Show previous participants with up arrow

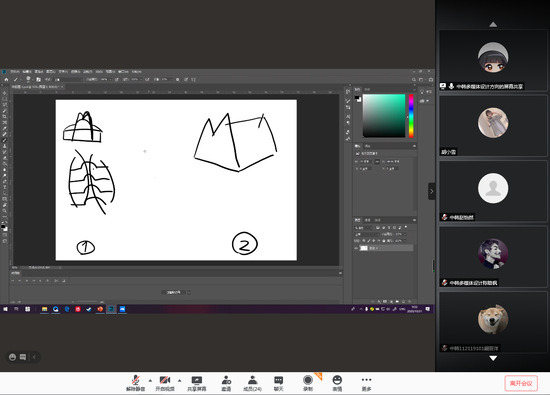493,24
